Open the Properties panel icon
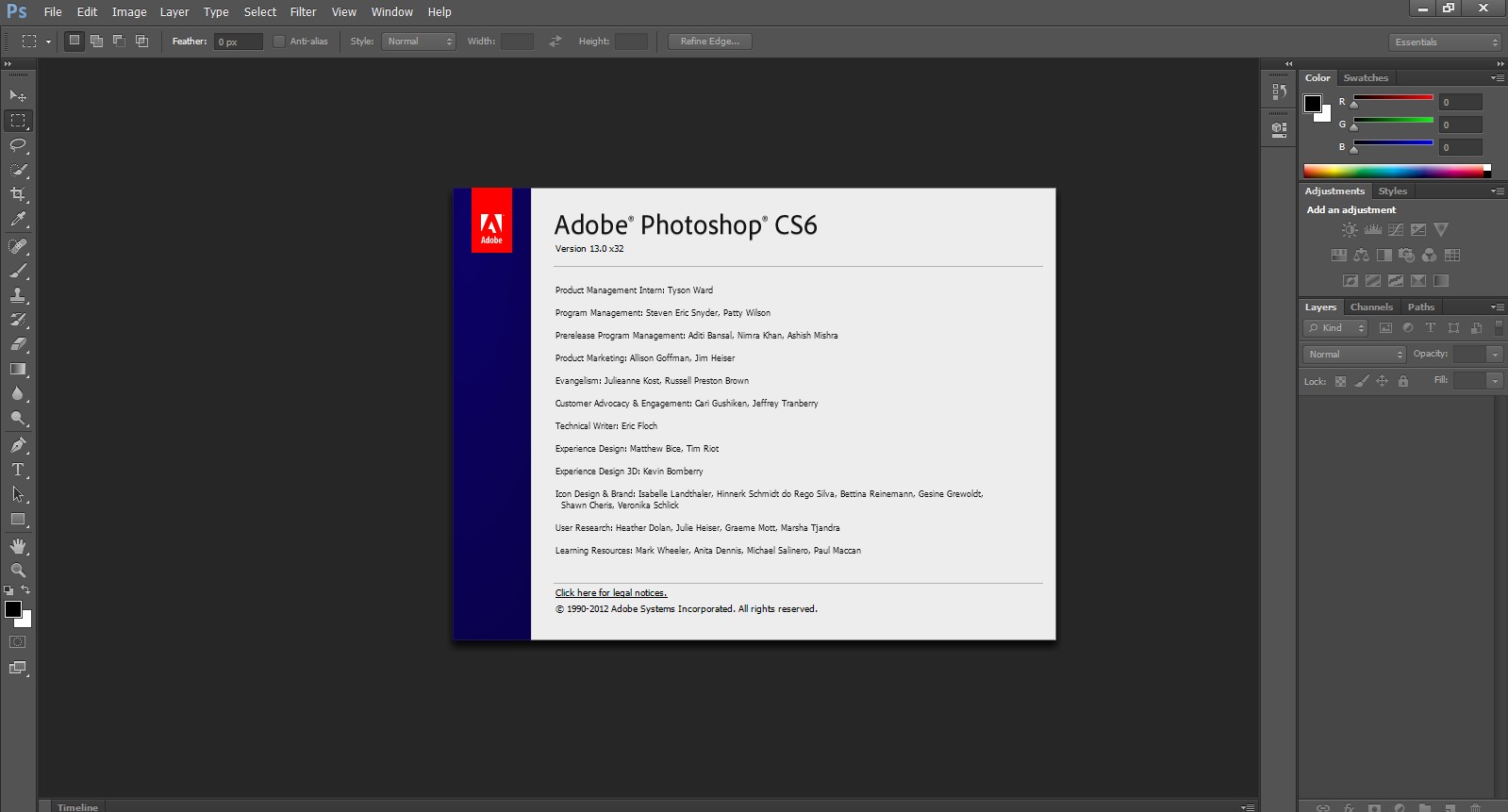The width and height of the screenshot is (1508, 812). (1279, 128)
